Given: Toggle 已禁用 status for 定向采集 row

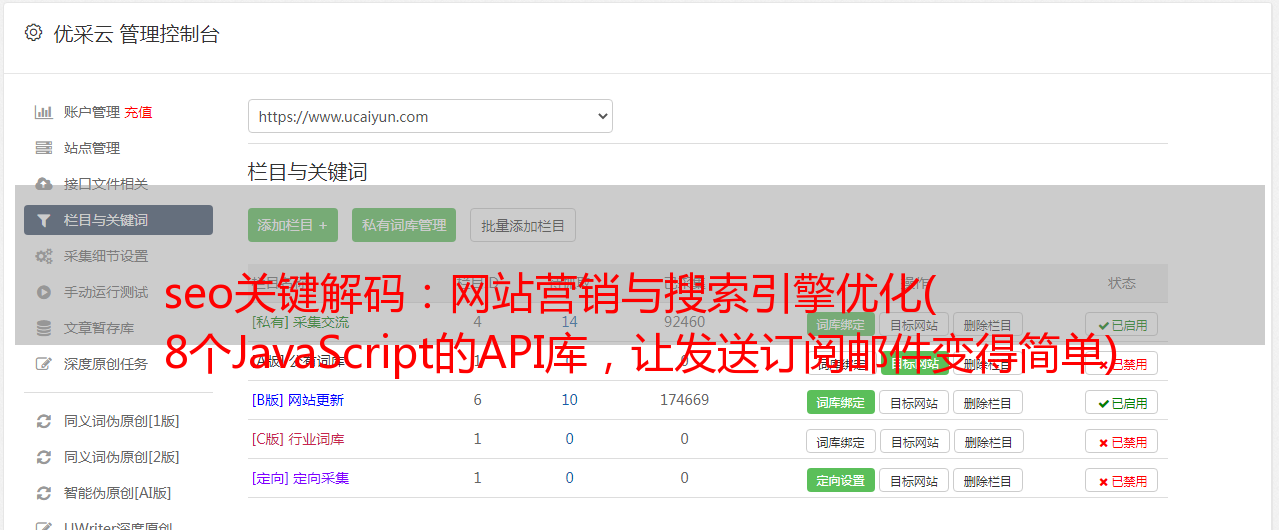Looking at the screenshot, I should click(1122, 481).
